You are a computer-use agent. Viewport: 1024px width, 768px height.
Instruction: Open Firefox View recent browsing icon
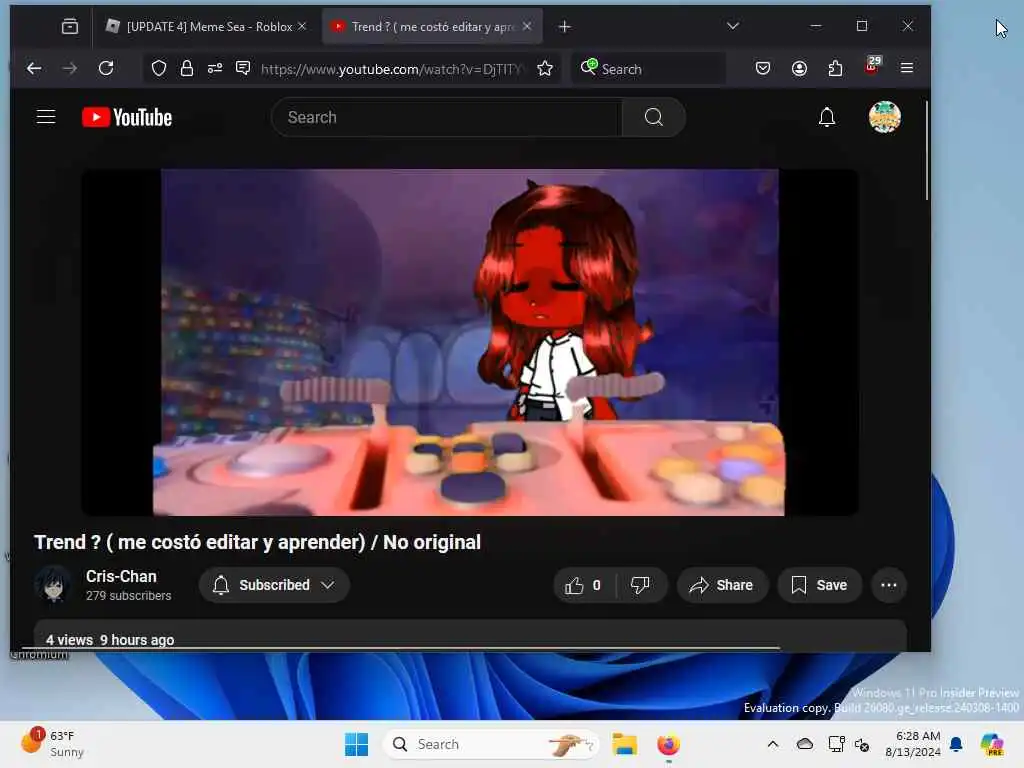point(70,26)
